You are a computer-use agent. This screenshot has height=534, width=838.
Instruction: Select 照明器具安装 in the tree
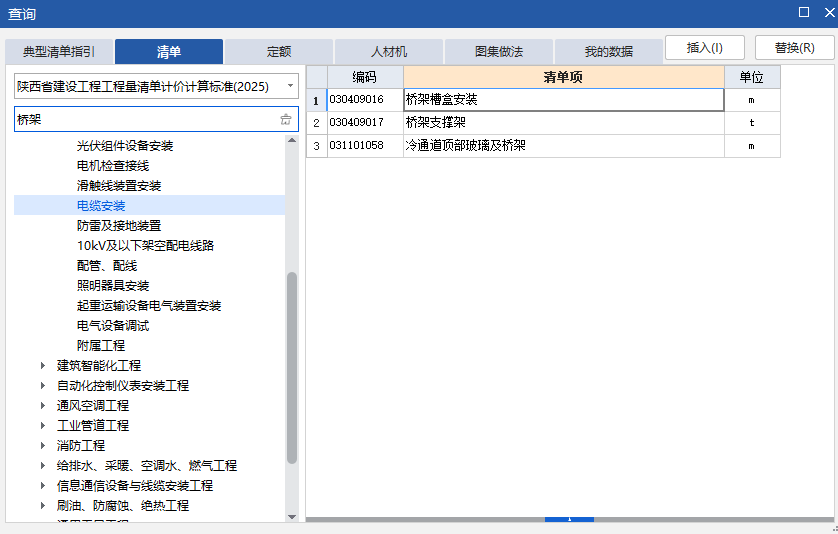113,285
